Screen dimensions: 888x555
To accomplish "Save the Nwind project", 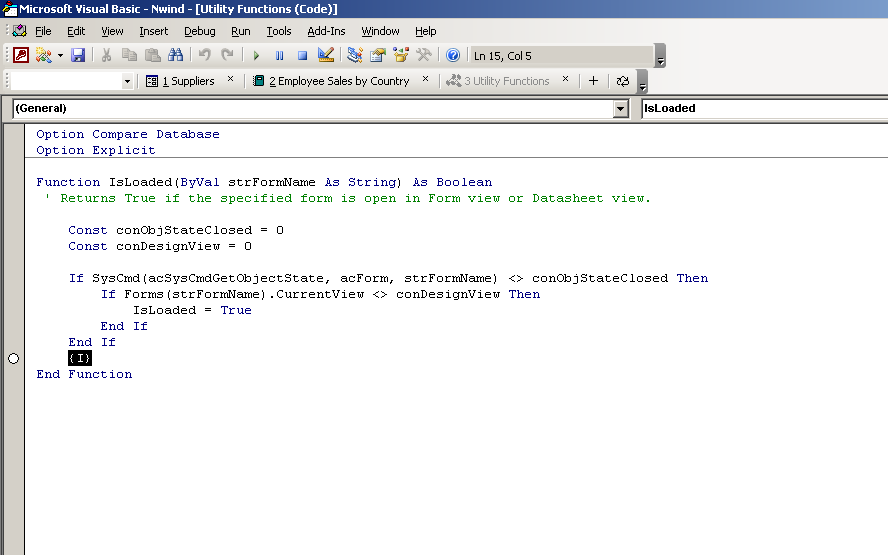I will [x=78, y=55].
